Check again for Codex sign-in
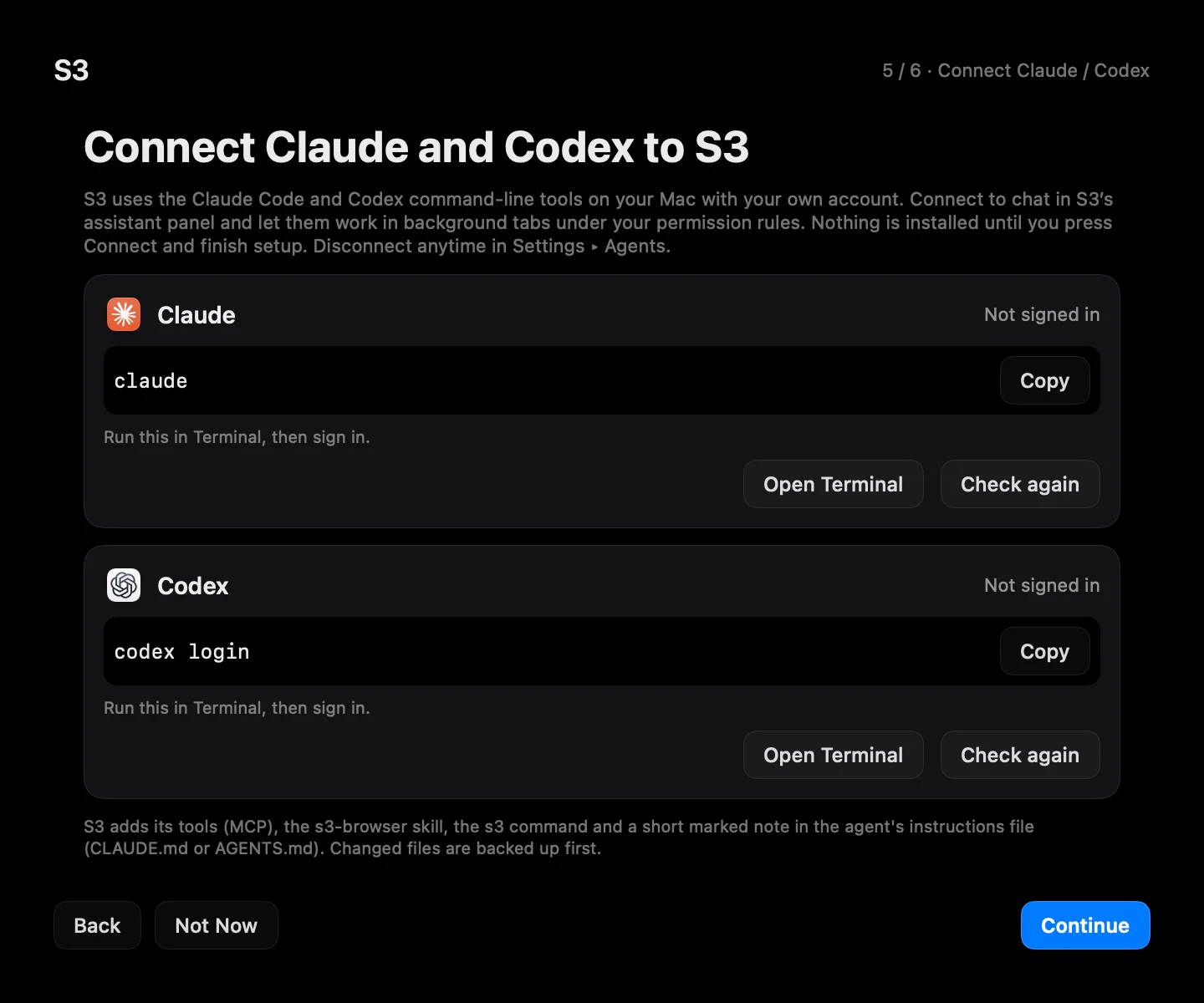Image resolution: width=1204 pixels, height=1003 pixels. click(x=1020, y=755)
